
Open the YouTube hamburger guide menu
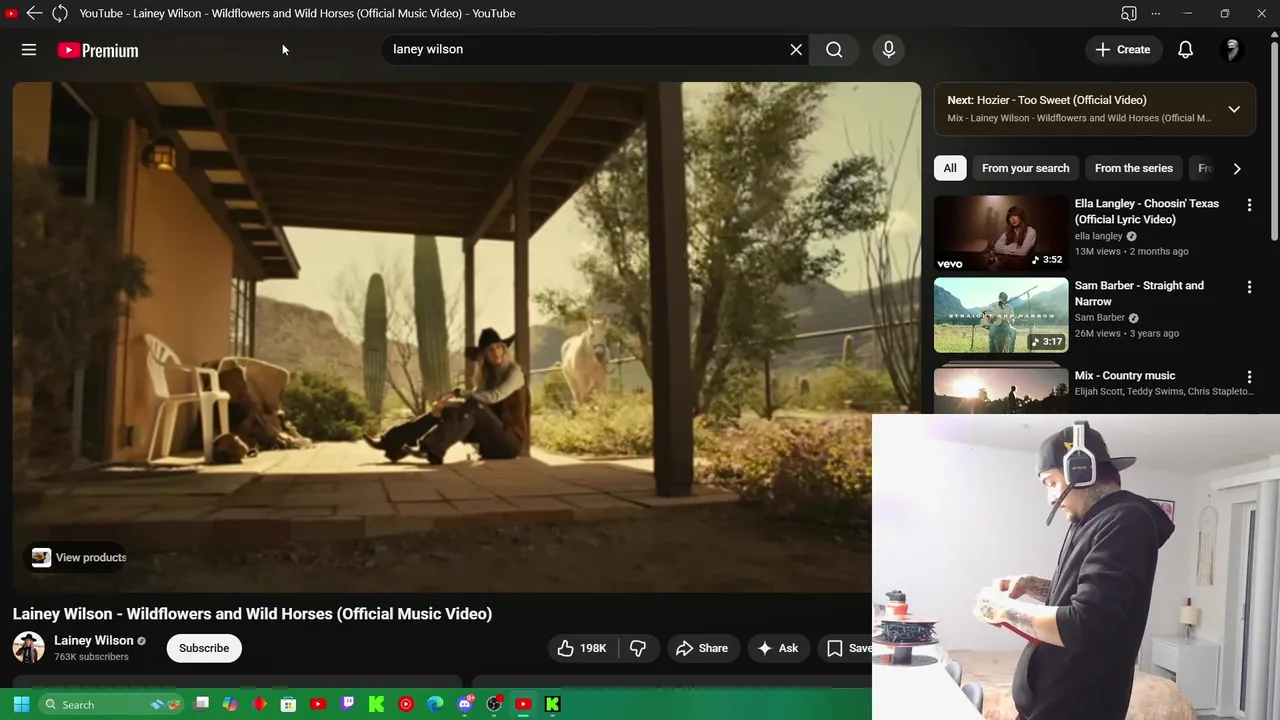click(x=29, y=50)
